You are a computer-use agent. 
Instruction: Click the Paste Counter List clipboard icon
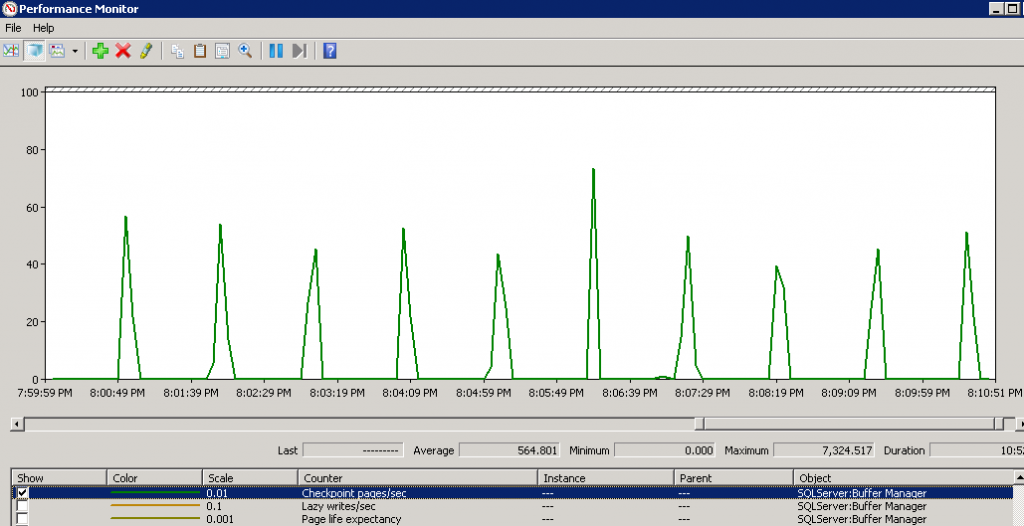[x=200, y=51]
